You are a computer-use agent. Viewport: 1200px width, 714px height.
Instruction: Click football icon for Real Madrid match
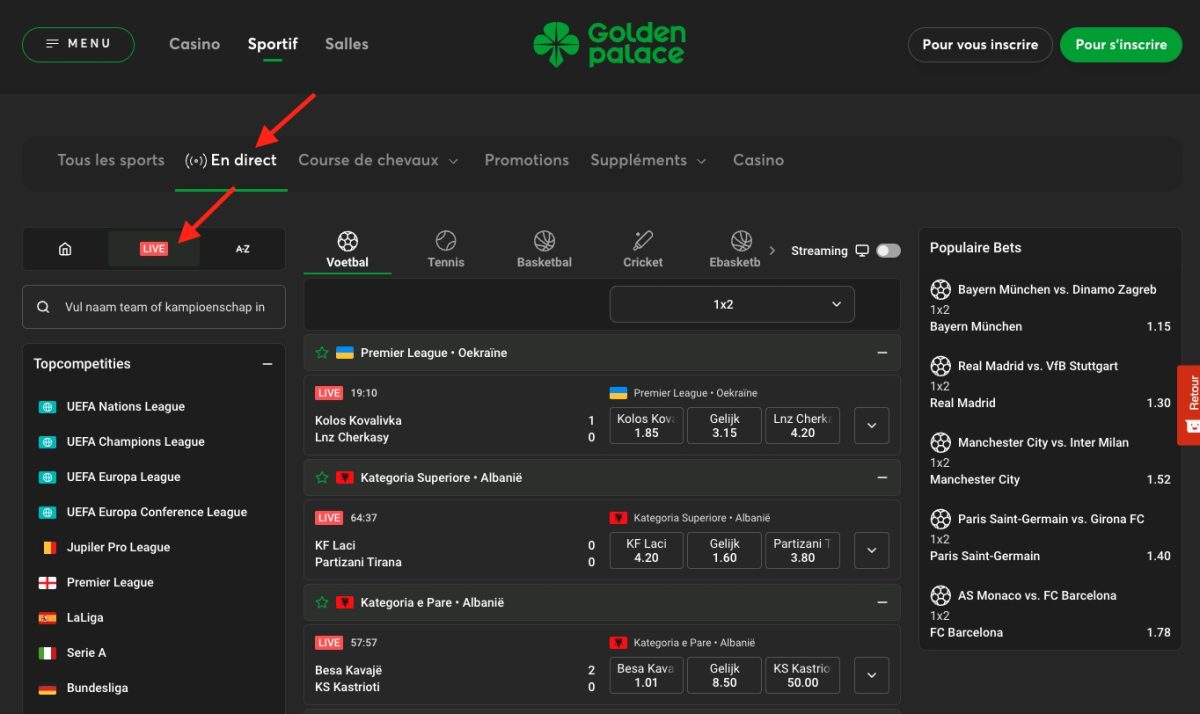point(941,366)
